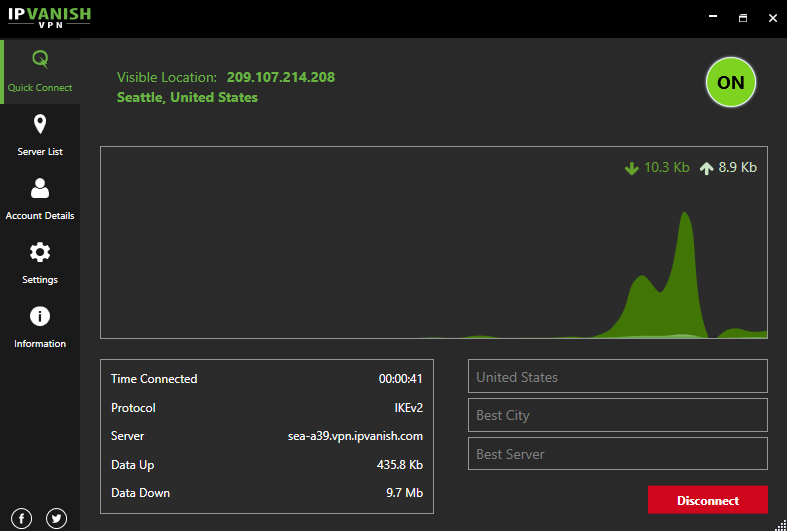Open the Settings page
787x531 pixels.
(40, 263)
